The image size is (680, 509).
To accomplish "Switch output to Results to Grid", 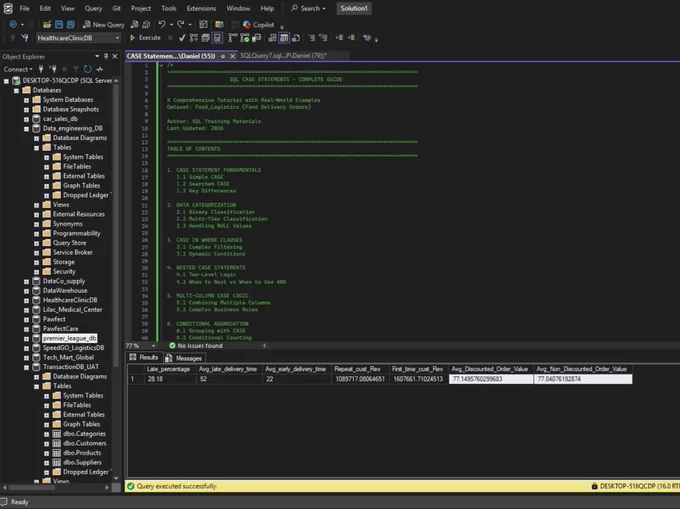I will (x=284, y=38).
